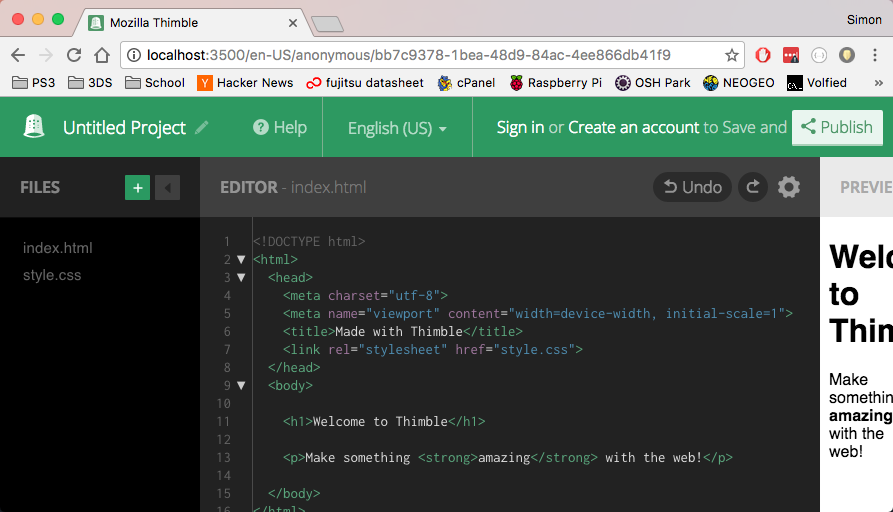
Task: Click the FILES panel heading
Action: (40, 187)
